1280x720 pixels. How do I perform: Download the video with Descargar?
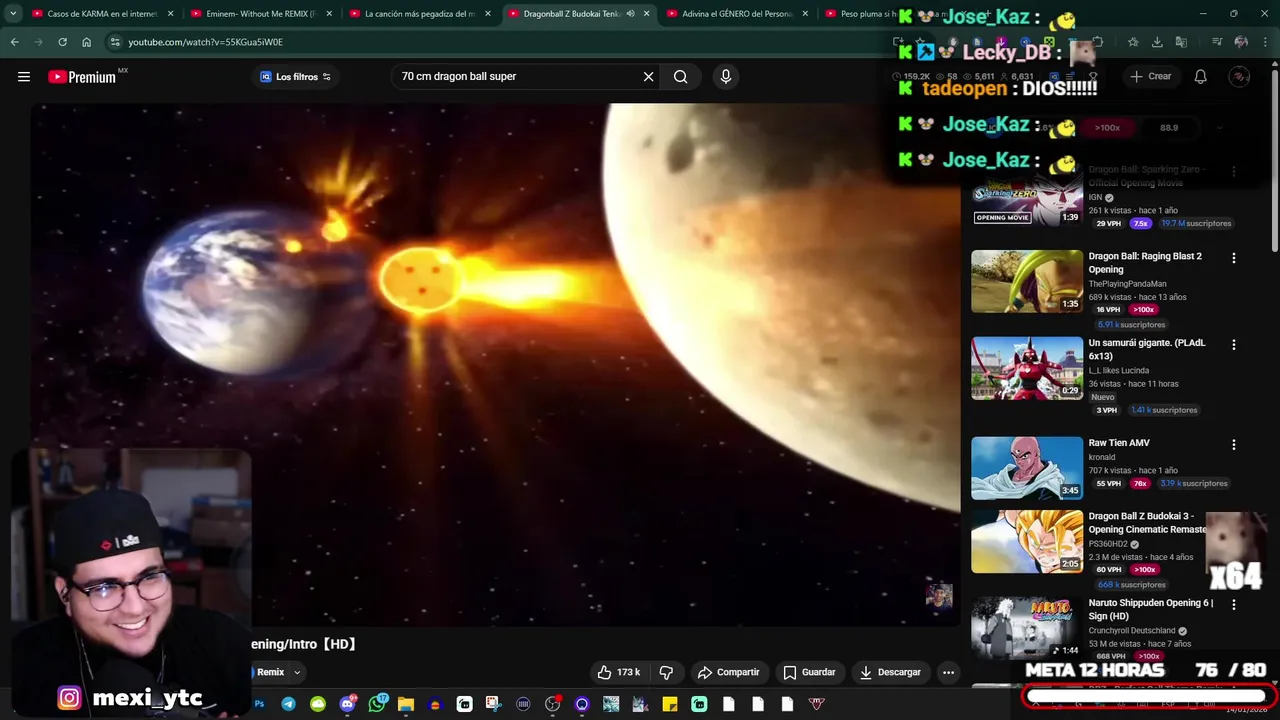pyautogui.click(x=890, y=672)
